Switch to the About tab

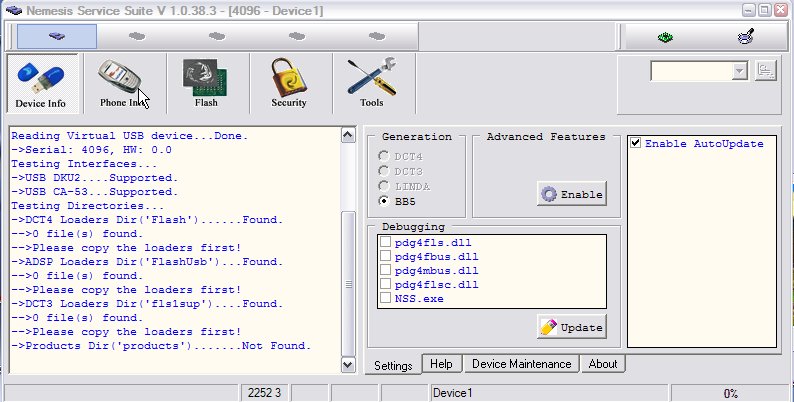point(603,364)
